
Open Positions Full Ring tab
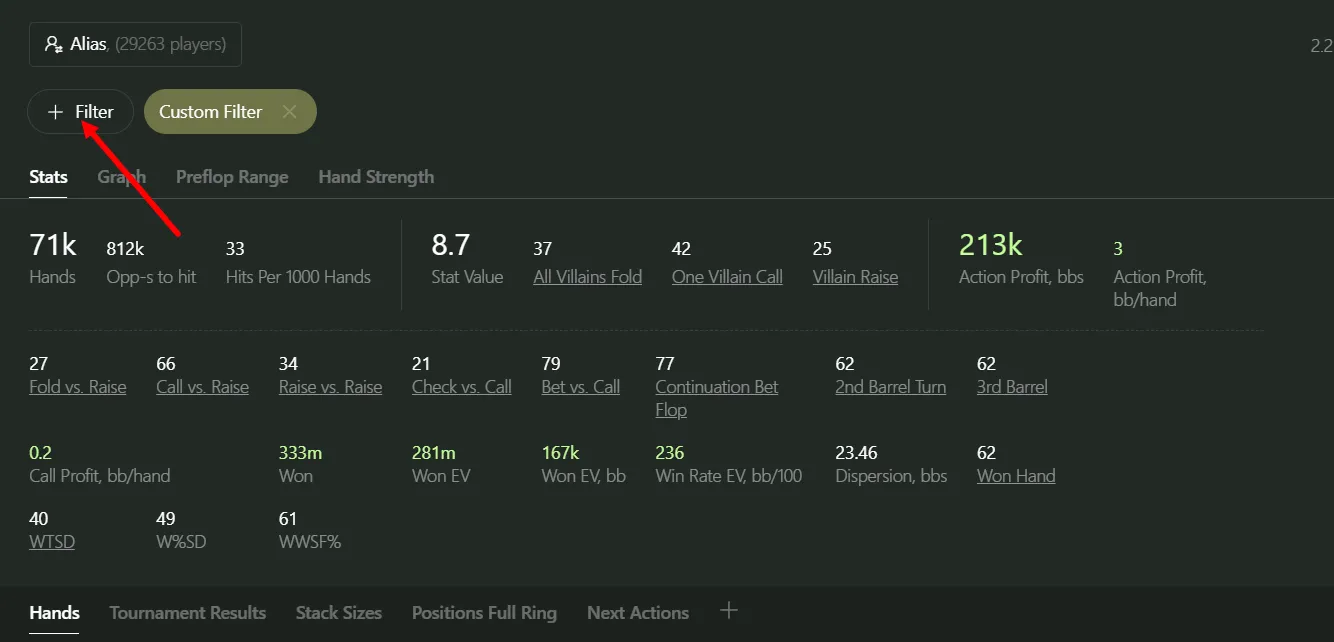484,613
